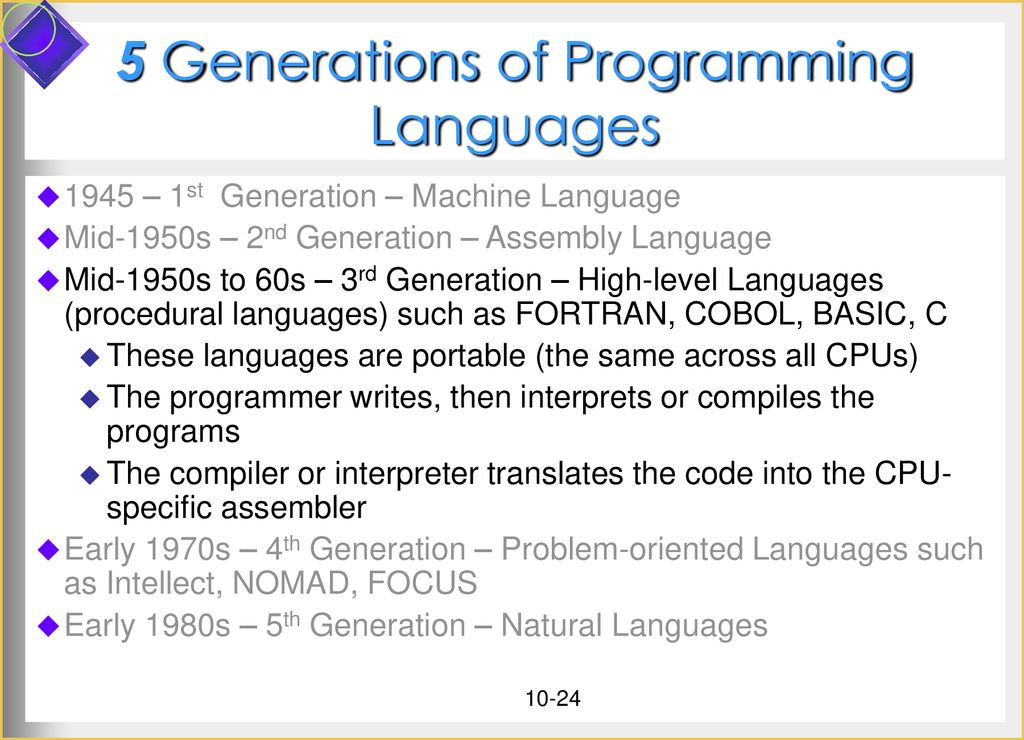This screenshot has height=740, width=1024.
Task: Click the purple diamond bullet beside '1945'
Action: tap(49, 197)
